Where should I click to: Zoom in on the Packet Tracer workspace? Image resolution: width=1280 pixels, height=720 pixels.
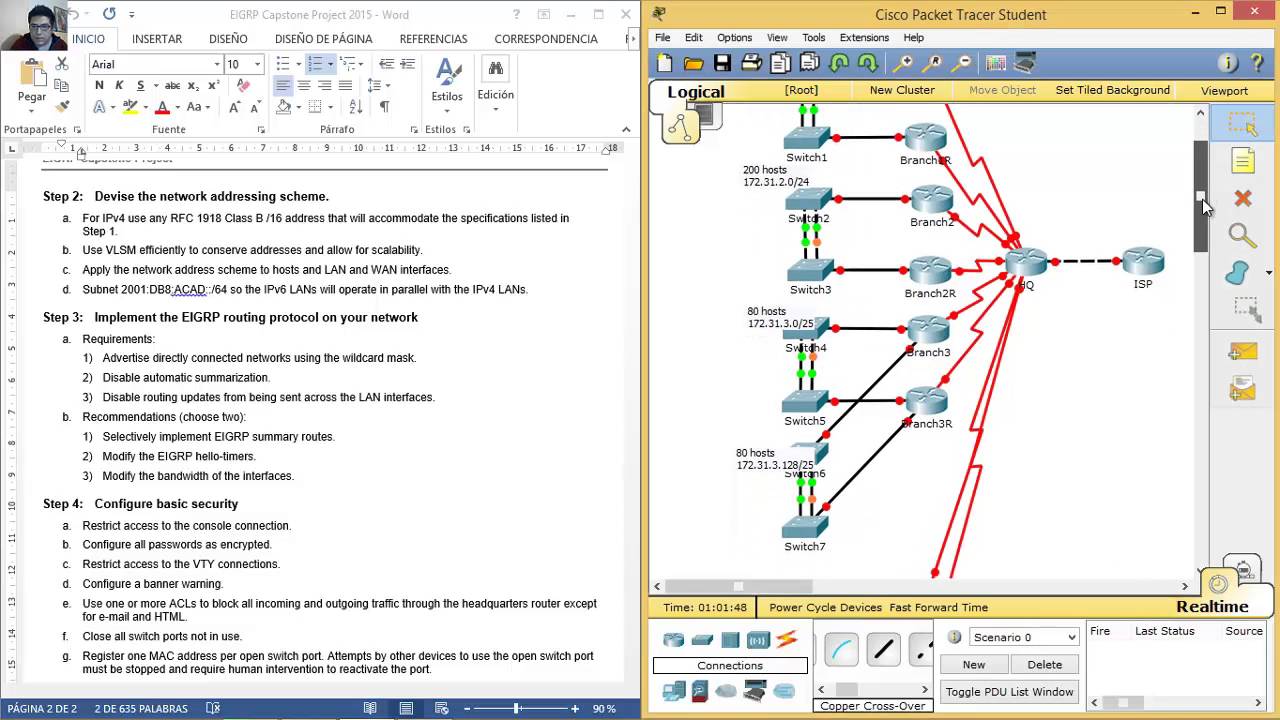coord(903,63)
